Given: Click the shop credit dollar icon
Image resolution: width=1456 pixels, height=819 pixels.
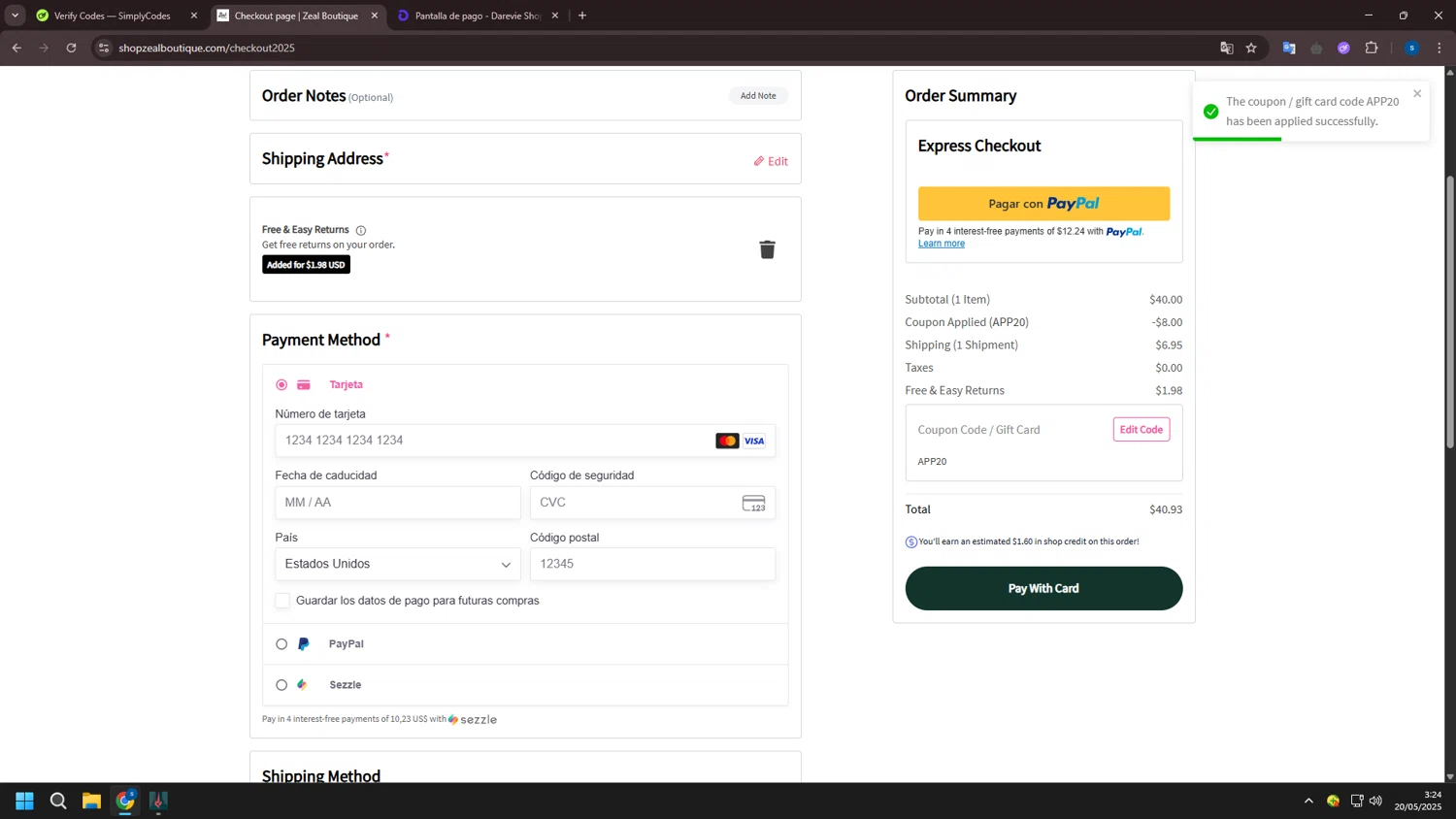Looking at the screenshot, I should (911, 541).
